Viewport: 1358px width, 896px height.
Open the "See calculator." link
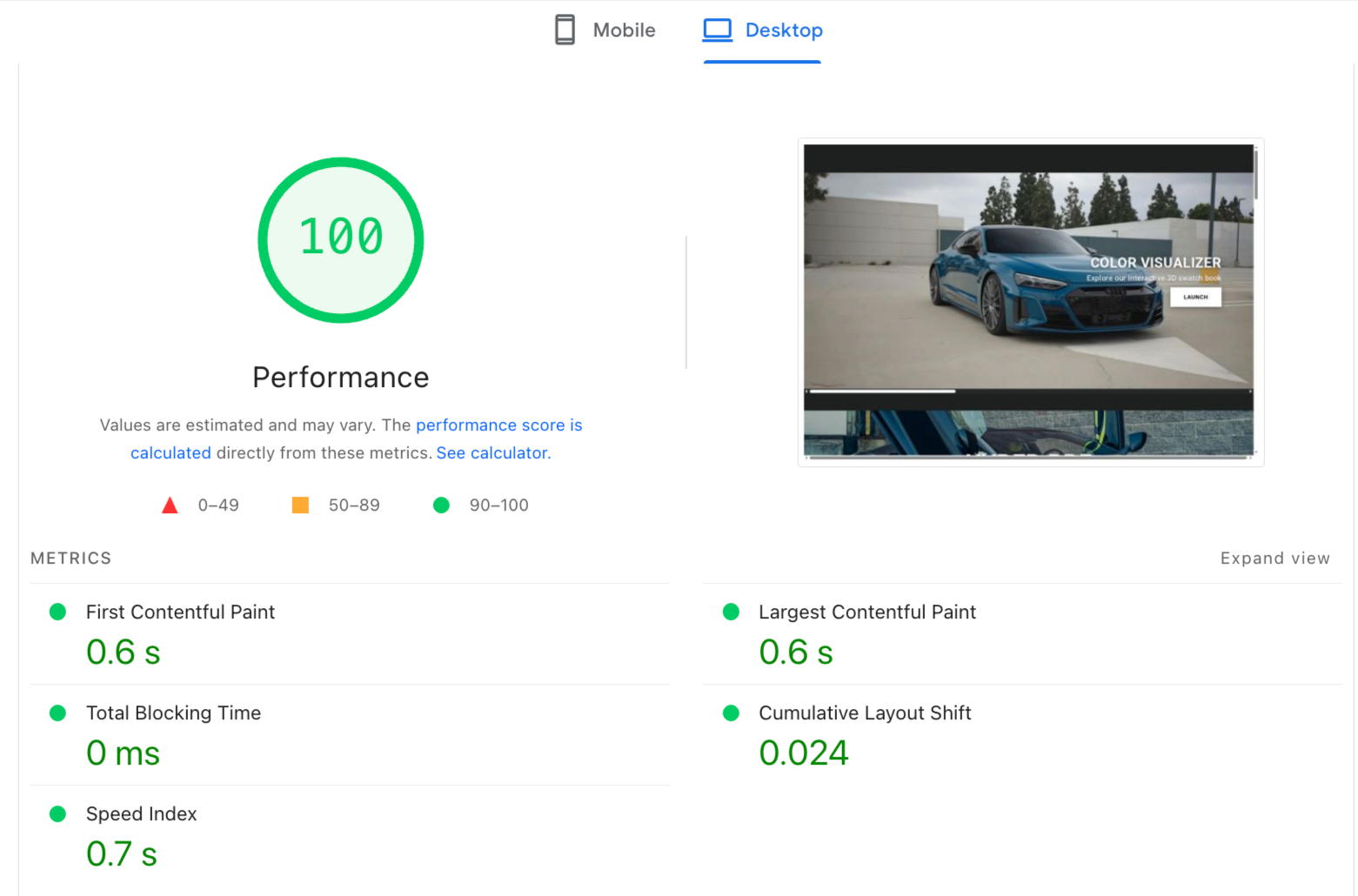[493, 453]
